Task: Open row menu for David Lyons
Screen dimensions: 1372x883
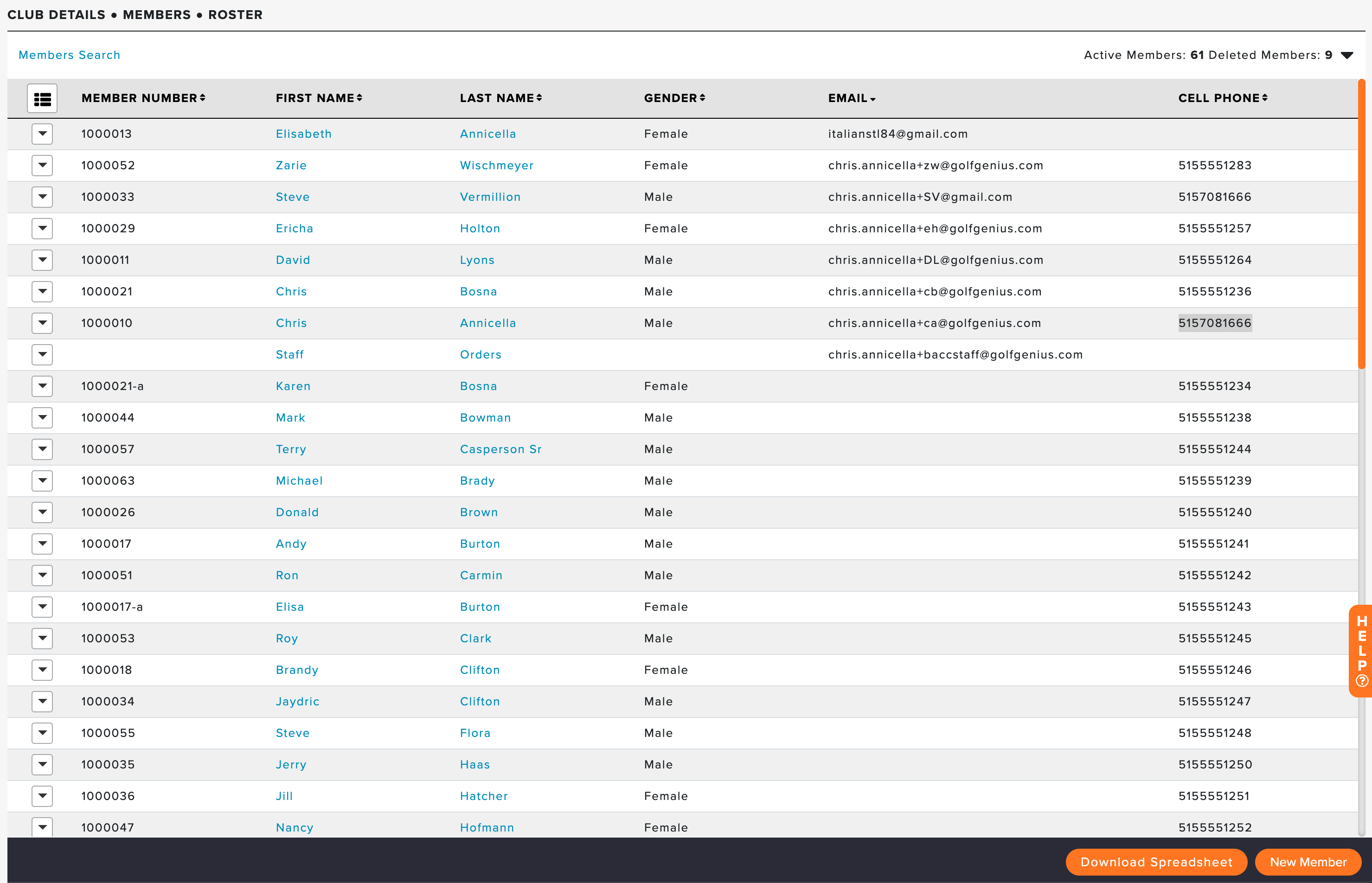Action: pyautogui.click(x=42, y=260)
